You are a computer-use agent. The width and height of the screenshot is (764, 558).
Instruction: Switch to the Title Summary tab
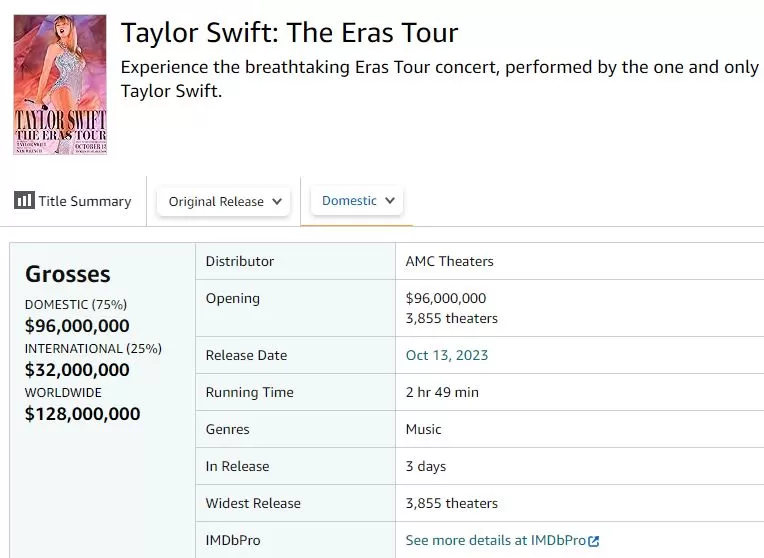73,201
